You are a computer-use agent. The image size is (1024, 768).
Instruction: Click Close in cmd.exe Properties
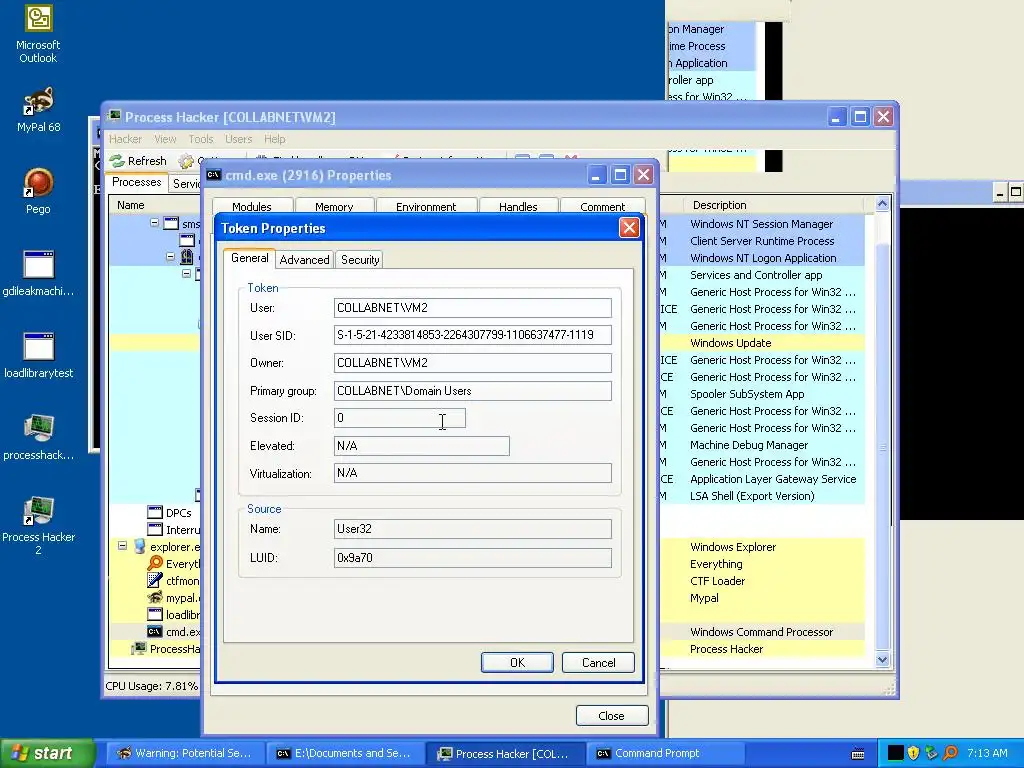pos(612,716)
